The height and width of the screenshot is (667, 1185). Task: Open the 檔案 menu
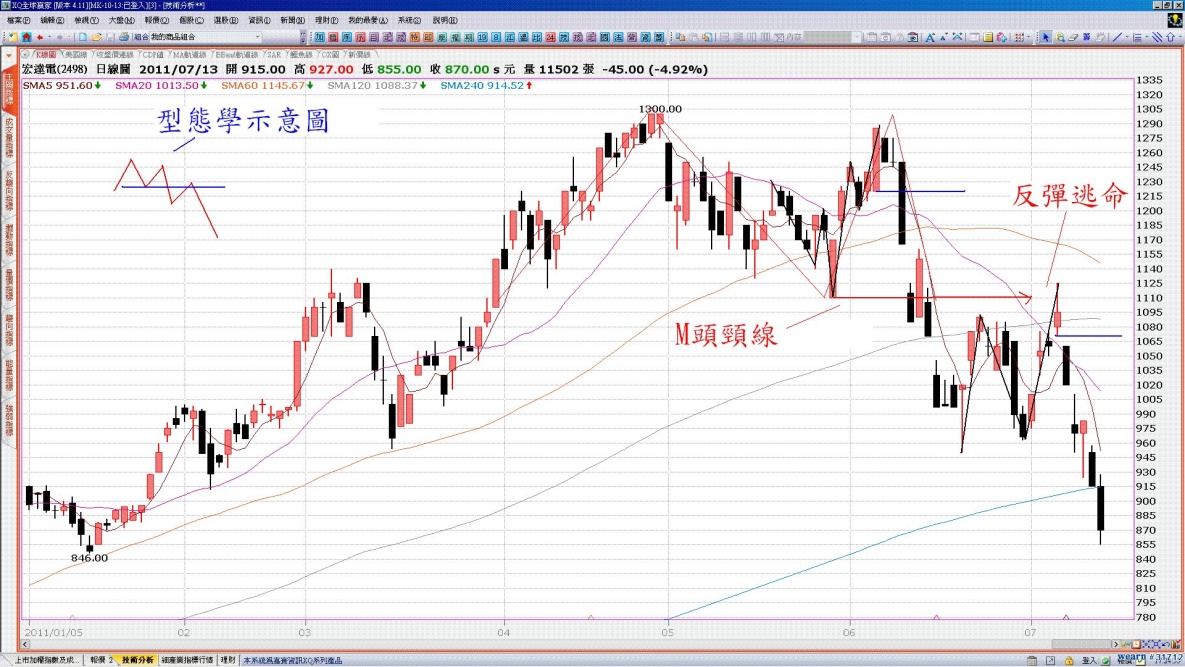18,20
